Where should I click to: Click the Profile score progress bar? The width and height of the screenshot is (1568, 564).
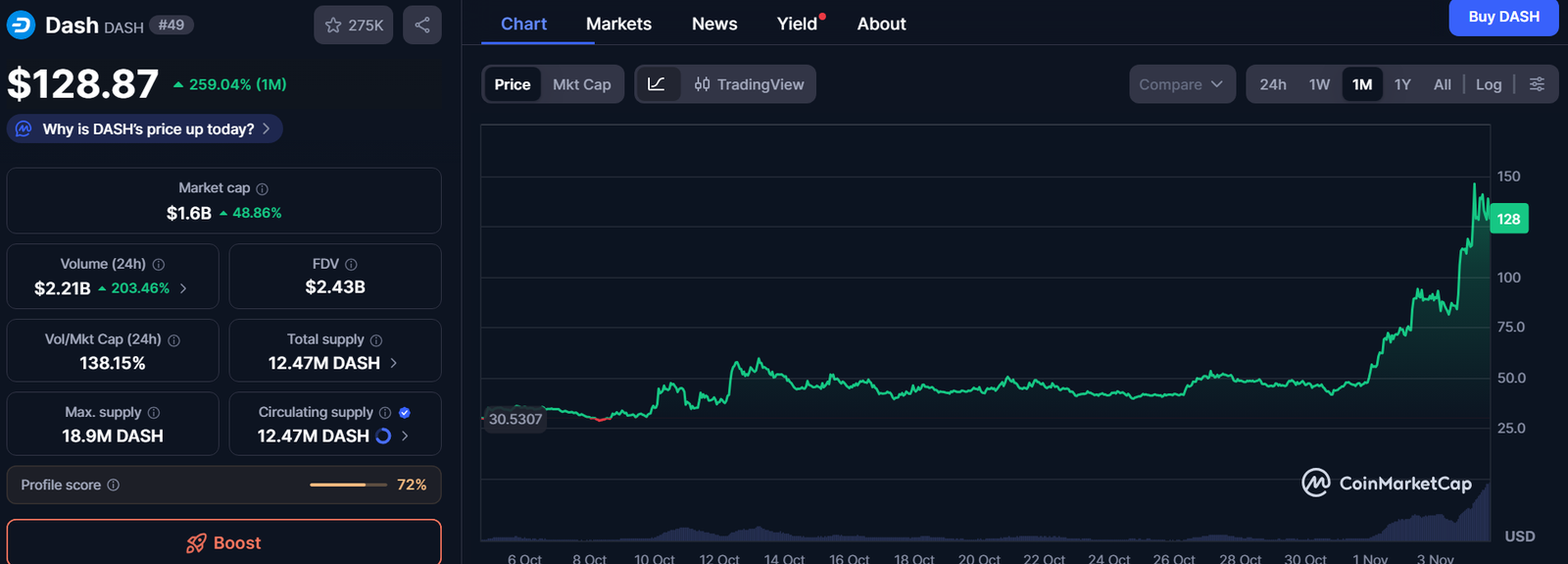tap(348, 485)
